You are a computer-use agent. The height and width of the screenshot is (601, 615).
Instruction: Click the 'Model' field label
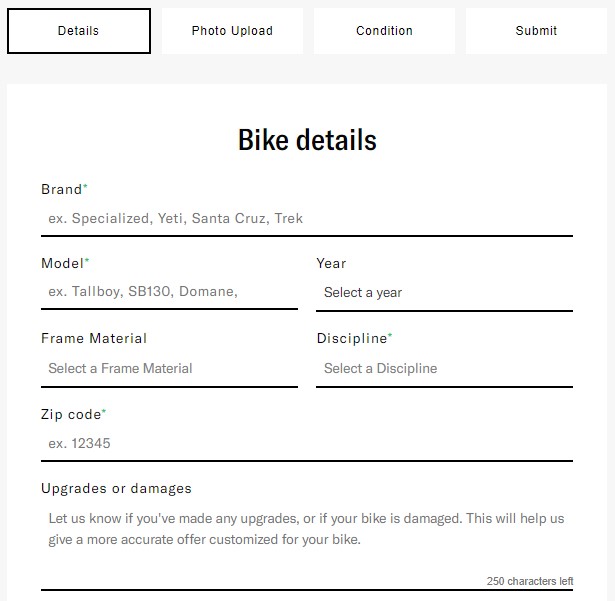point(63,263)
